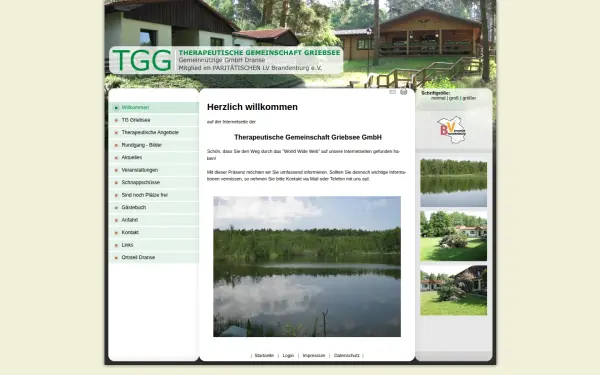Open the Datenschutz footer link
Viewport: 600px width, 375px height.
[347, 355]
